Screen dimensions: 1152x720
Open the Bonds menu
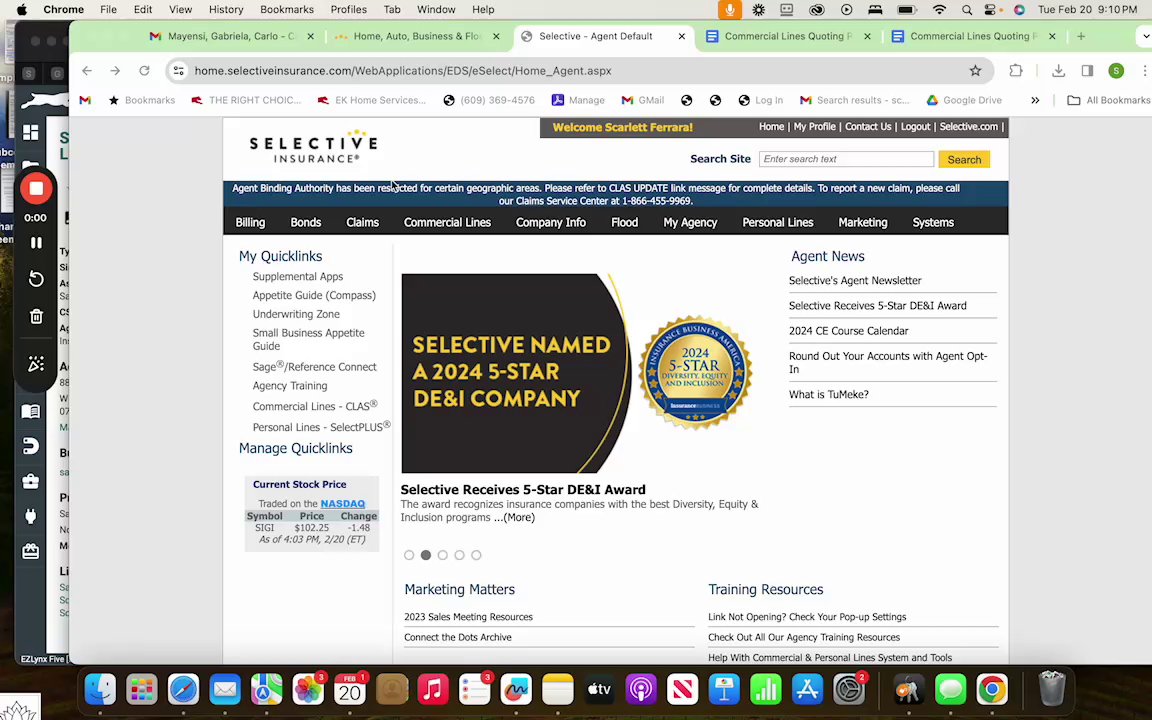click(306, 222)
